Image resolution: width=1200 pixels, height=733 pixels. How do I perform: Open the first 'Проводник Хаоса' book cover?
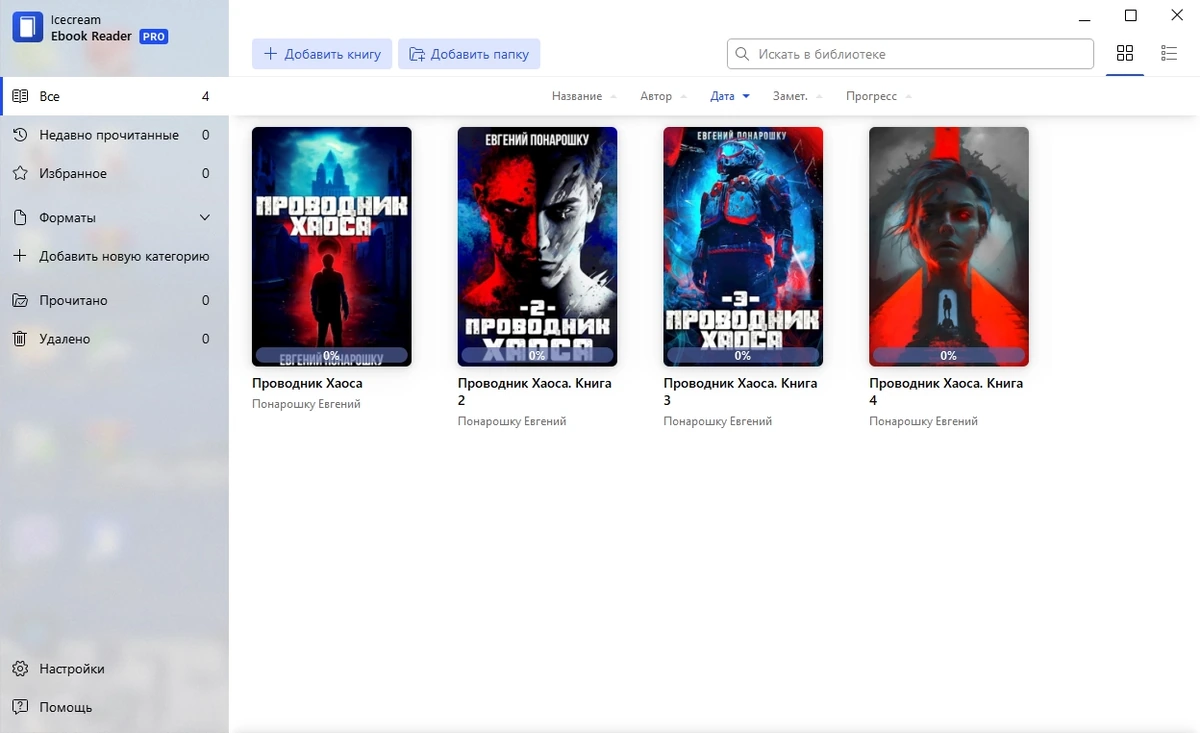coord(332,246)
